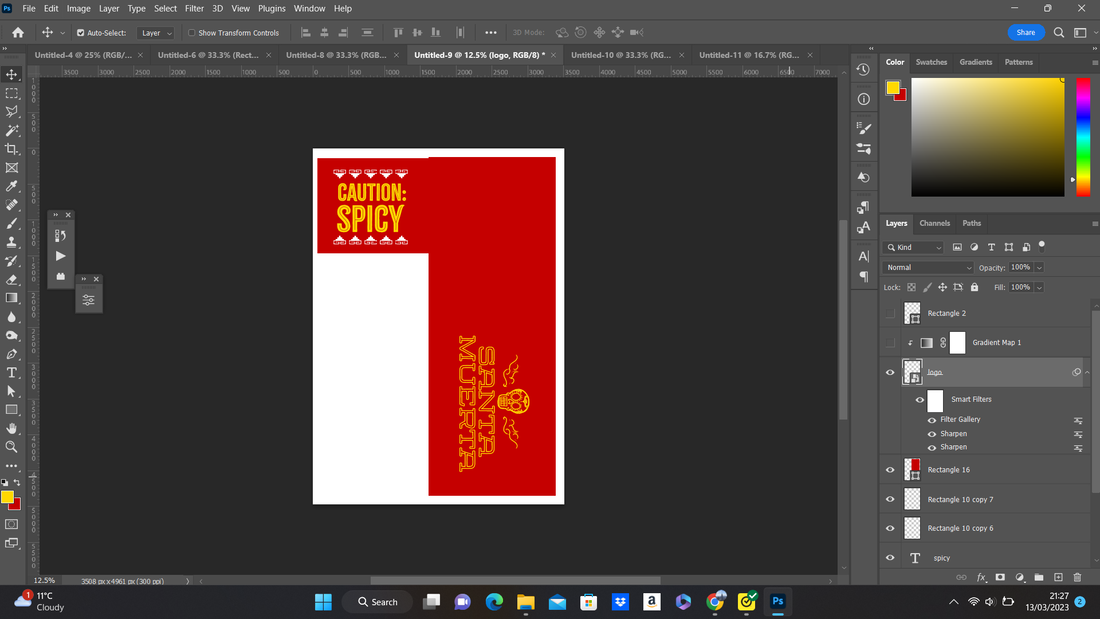Click the foreground yellow swatch in Color panel
The image size is (1100, 619).
click(x=892, y=88)
